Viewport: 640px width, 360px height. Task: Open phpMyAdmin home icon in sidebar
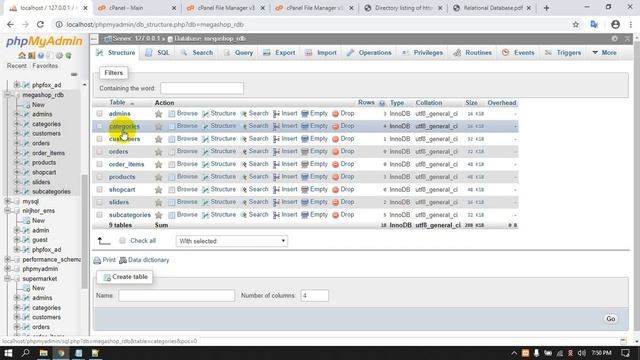click(x=22, y=55)
